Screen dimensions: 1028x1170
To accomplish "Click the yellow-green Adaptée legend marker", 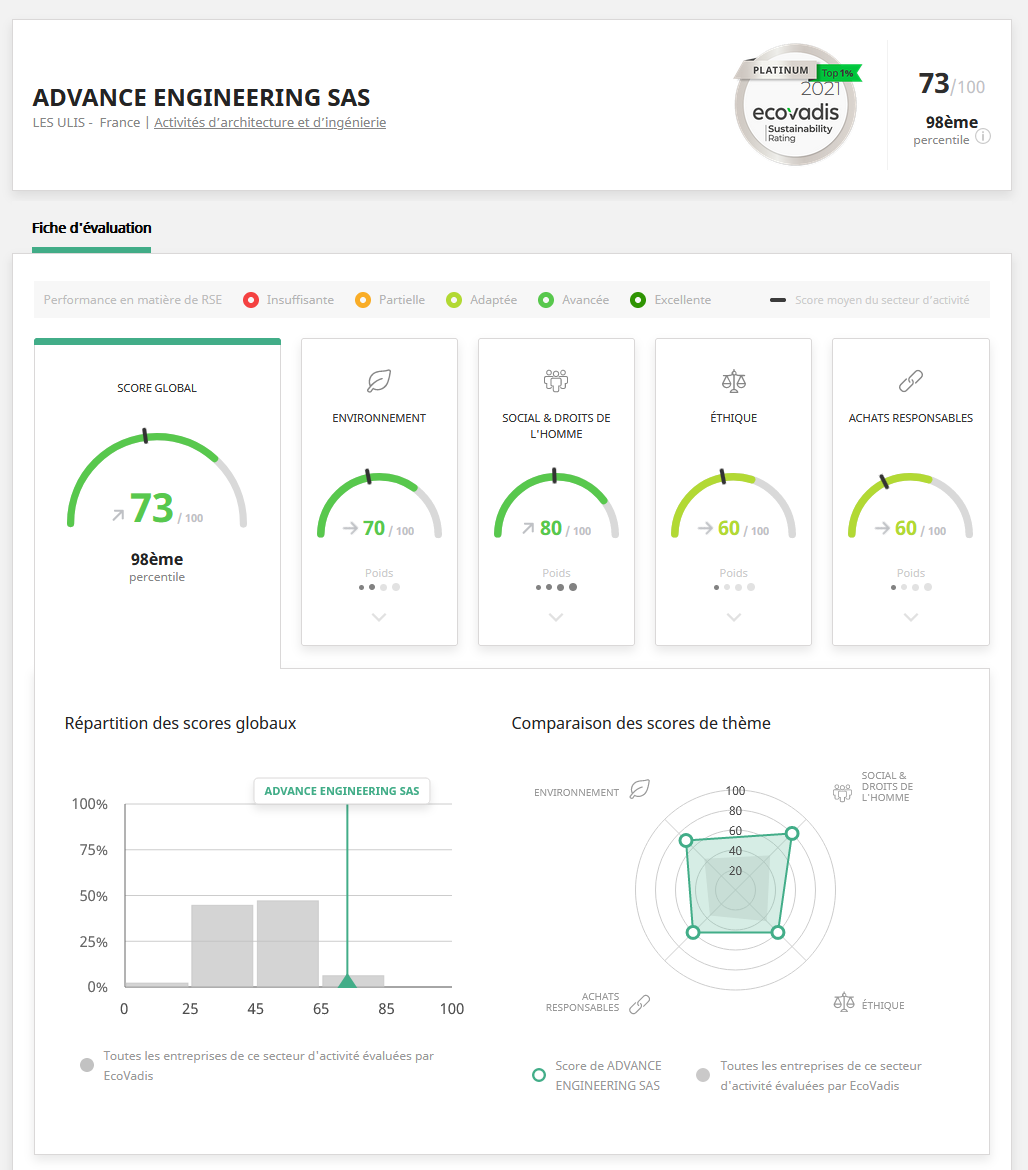I will point(454,300).
